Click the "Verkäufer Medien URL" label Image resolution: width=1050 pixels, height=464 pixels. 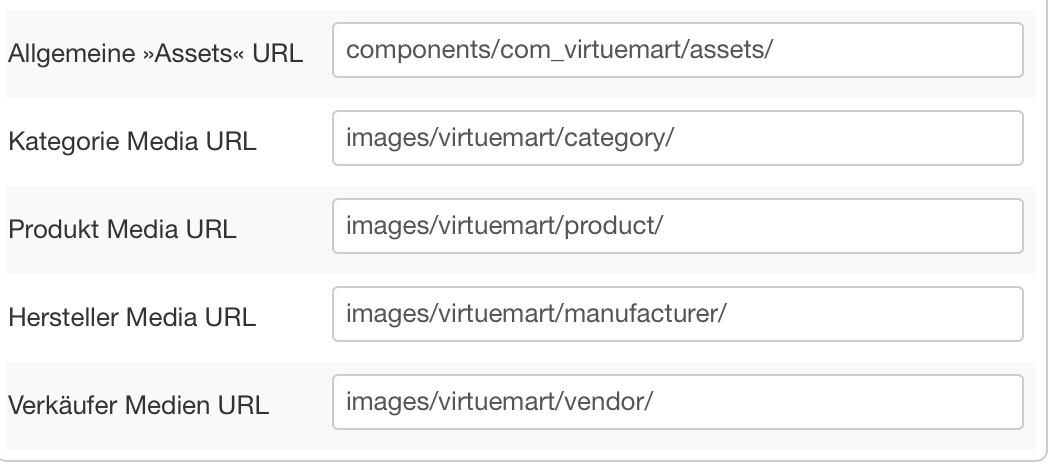point(138,407)
